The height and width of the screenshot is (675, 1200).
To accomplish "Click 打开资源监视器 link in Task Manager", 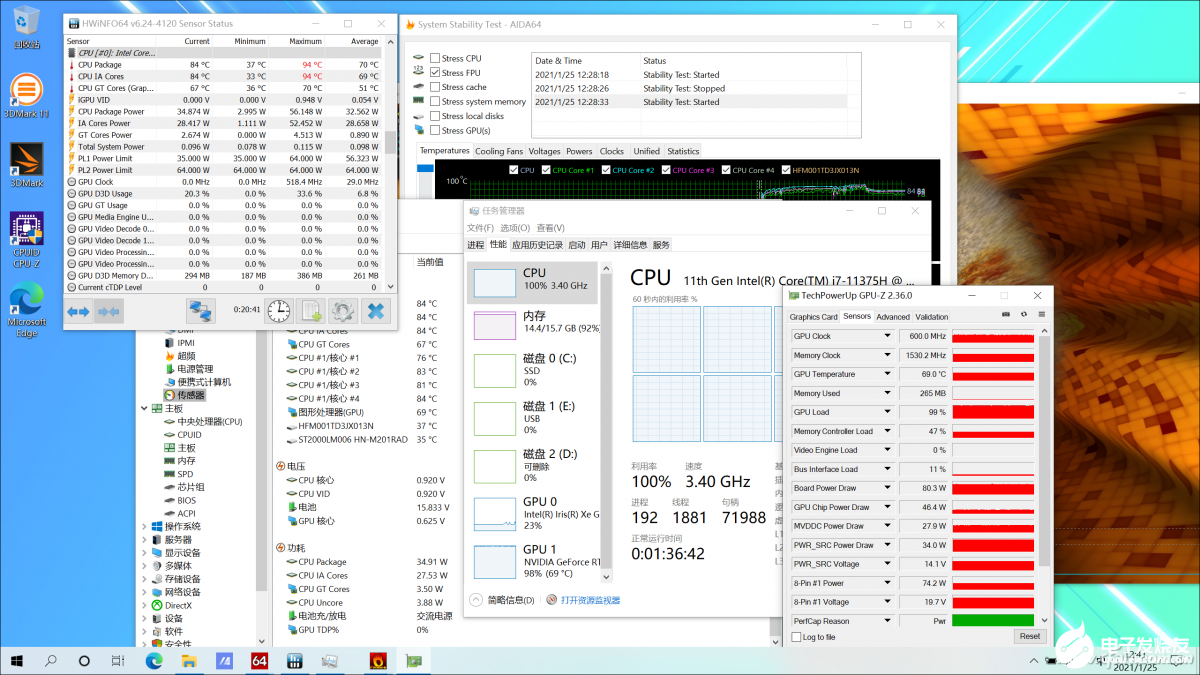I will tap(590, 600).
